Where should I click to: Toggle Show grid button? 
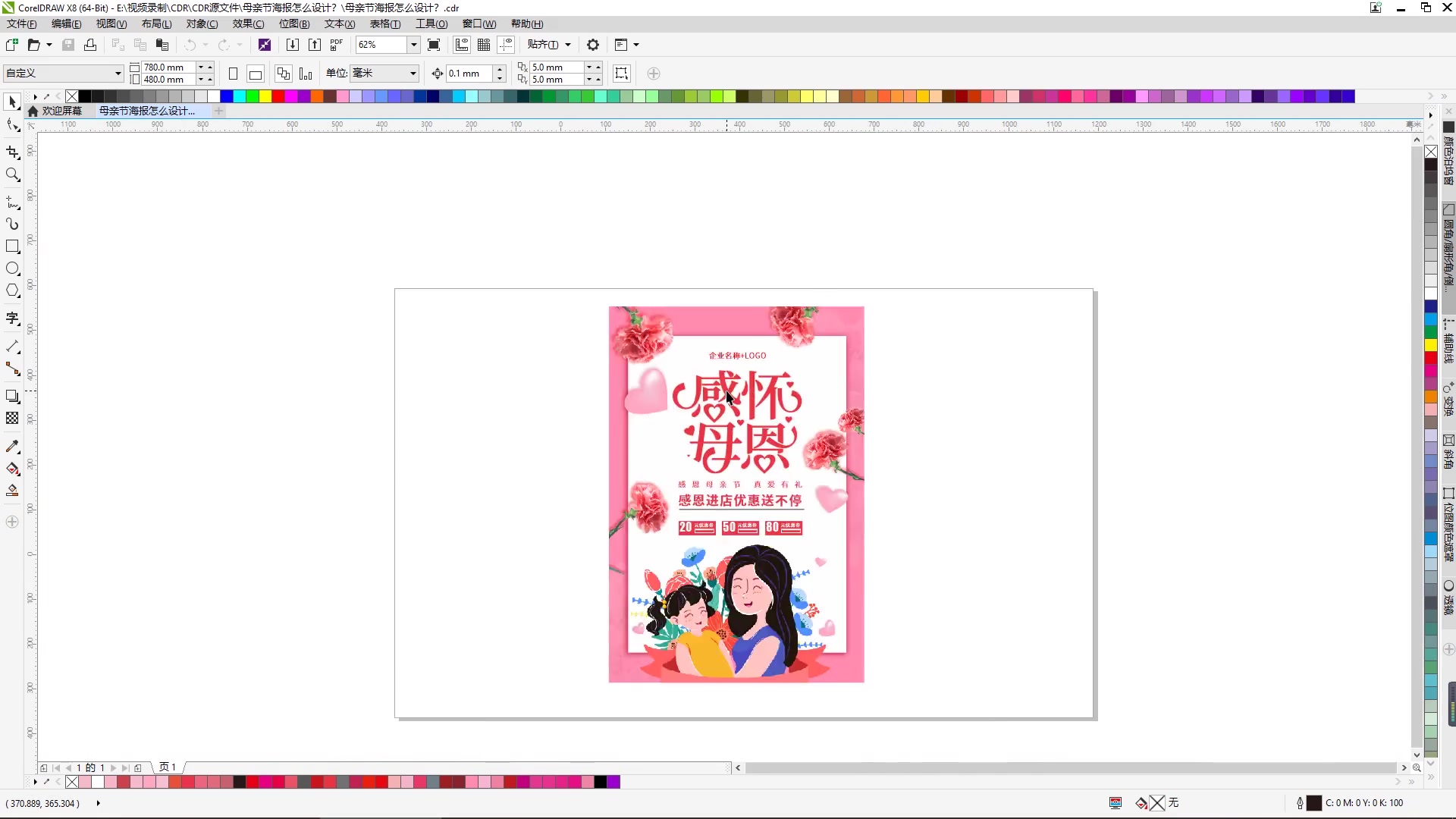tap(484, 45)
